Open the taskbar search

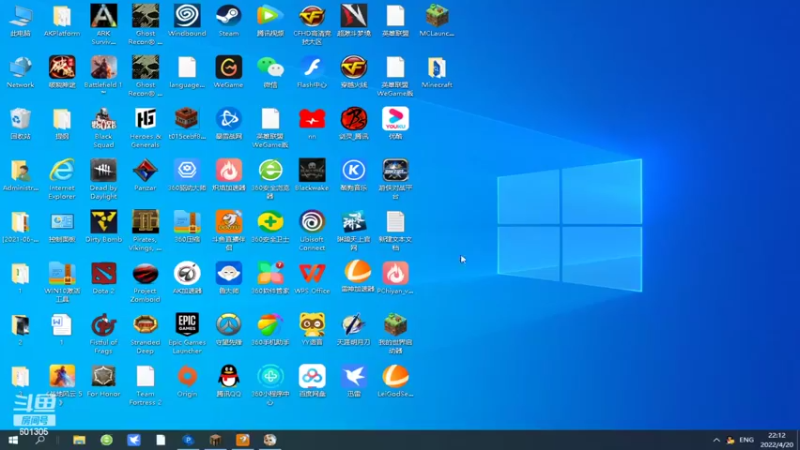pyautogui.click(x=40, y=440)
